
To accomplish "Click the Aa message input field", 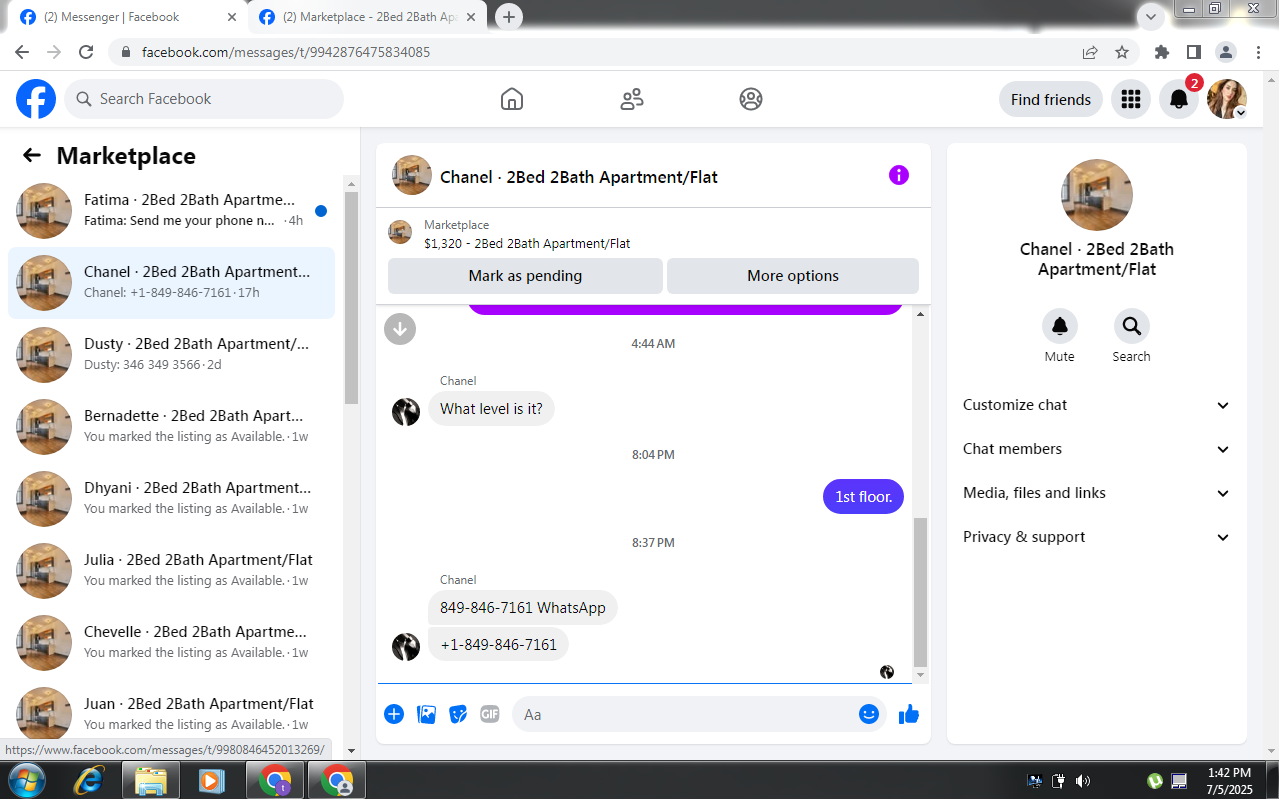I will pyautogui.click(x=683, y=714).
